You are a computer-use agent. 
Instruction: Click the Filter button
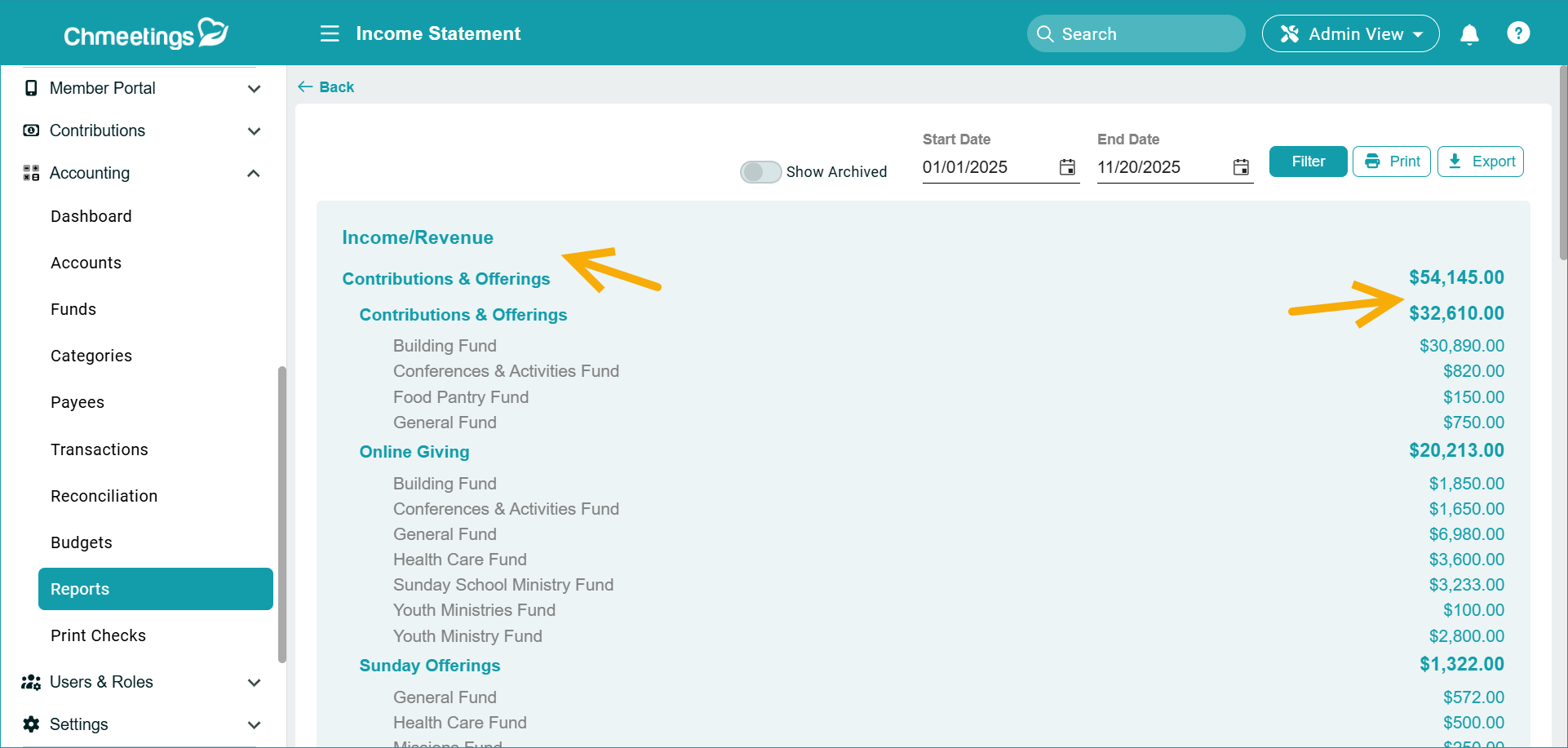pos(1308,162)
